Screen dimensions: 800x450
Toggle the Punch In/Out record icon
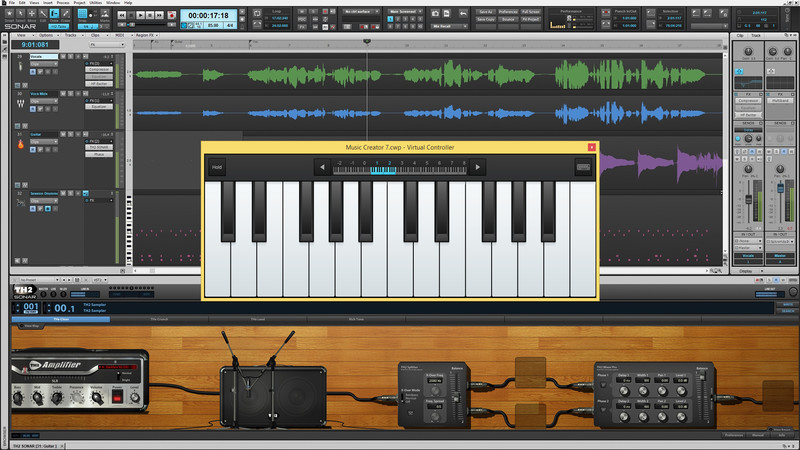pyautogui.click(x=606, y=13)
